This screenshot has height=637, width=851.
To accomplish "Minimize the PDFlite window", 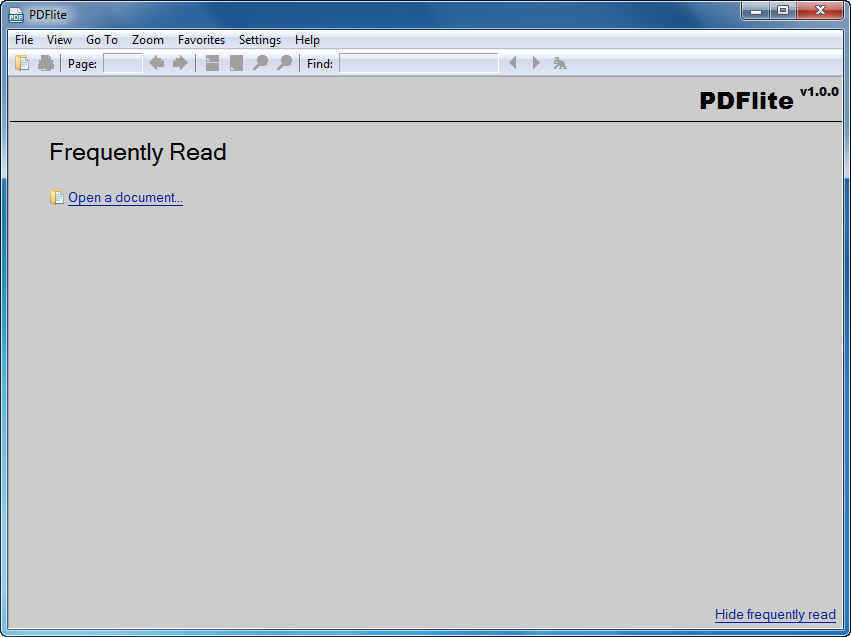I will pos(755,11).
